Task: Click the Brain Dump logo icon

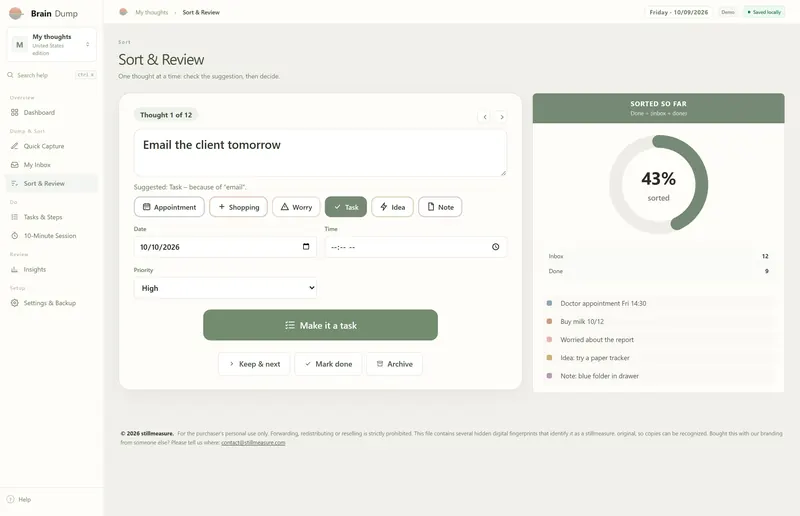Action: 16,13
